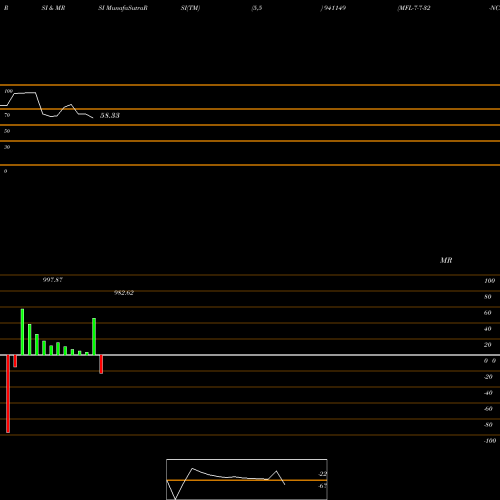This screenshot has height=500, width=500.
Task: Click the 'SI MunafaSutraR' header text
Action: [x=123, y=8]
